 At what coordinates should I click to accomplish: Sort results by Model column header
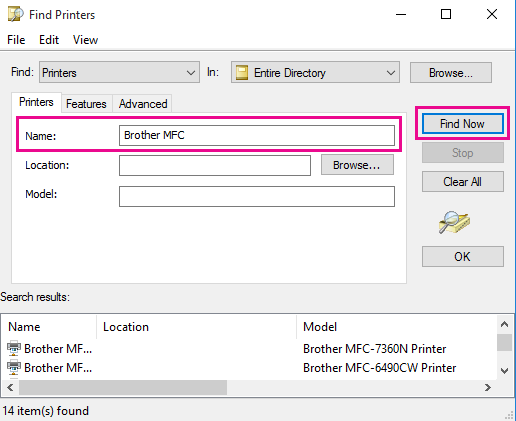(396, 327)
